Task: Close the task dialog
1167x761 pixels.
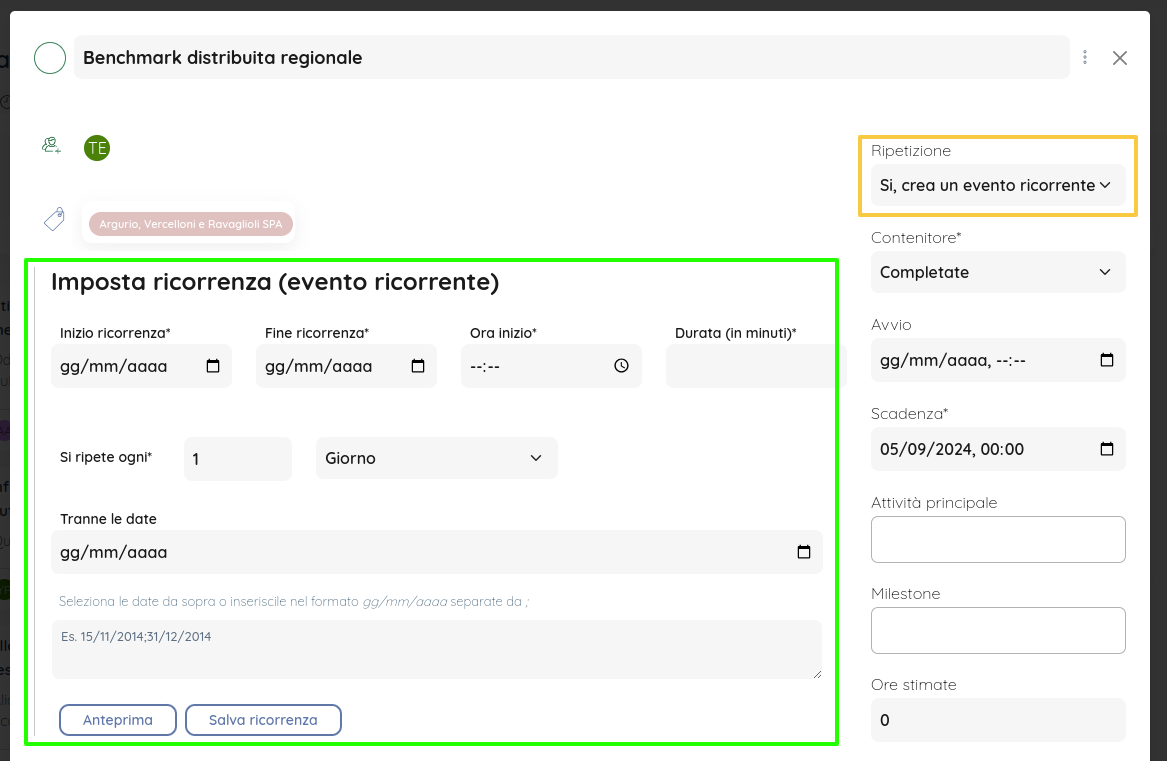Action: pyautogui.click(x=1120, y=58)
